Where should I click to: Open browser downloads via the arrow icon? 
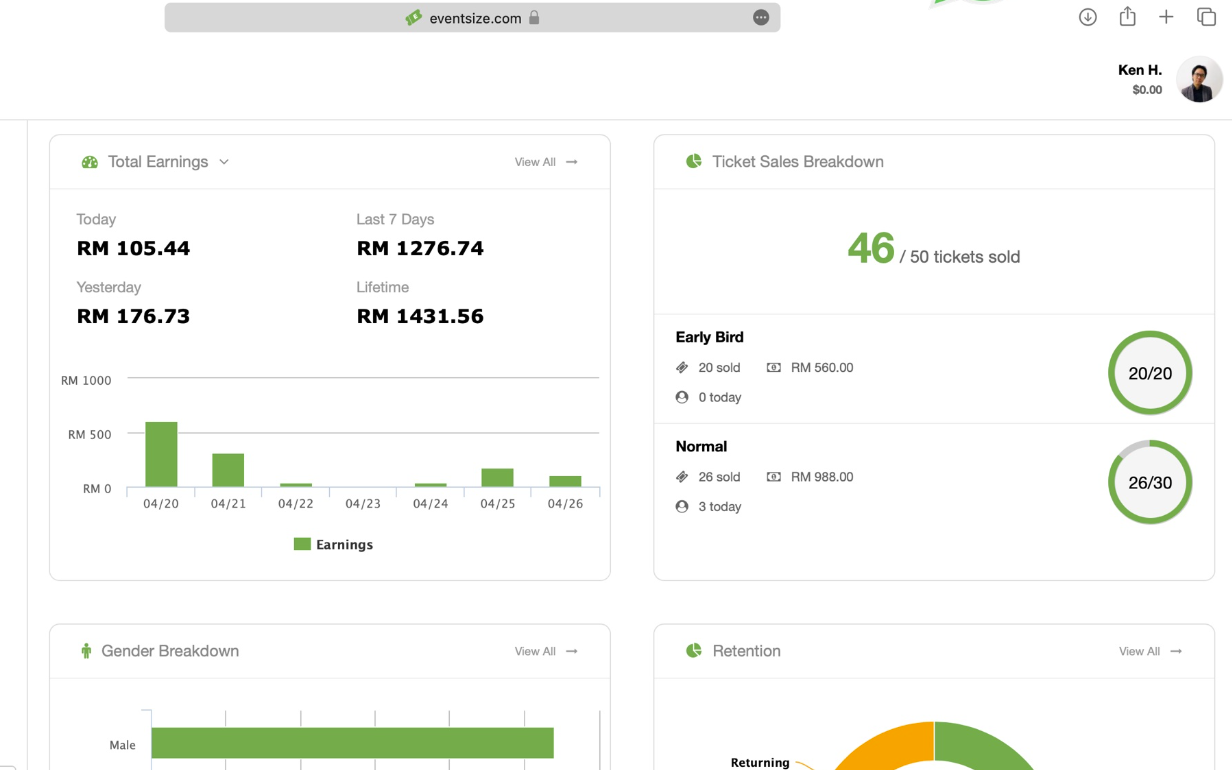point(1087,17)
